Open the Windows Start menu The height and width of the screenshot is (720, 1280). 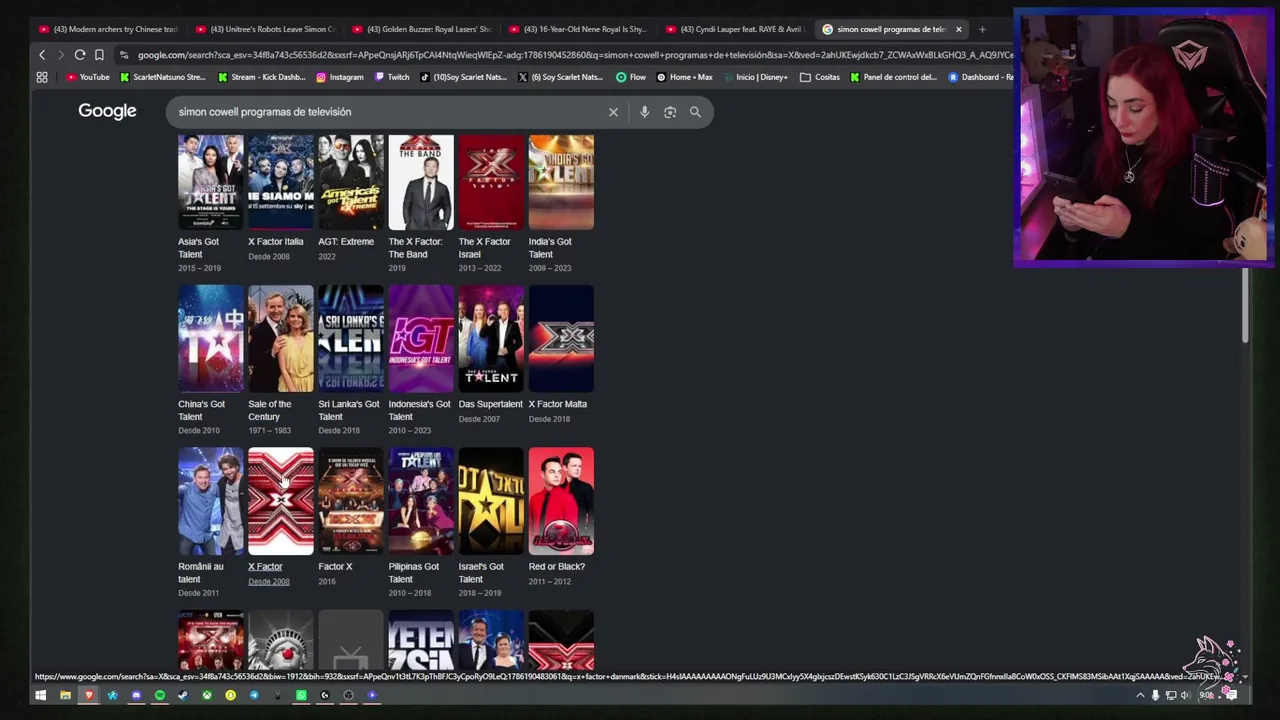coord(41,695)
